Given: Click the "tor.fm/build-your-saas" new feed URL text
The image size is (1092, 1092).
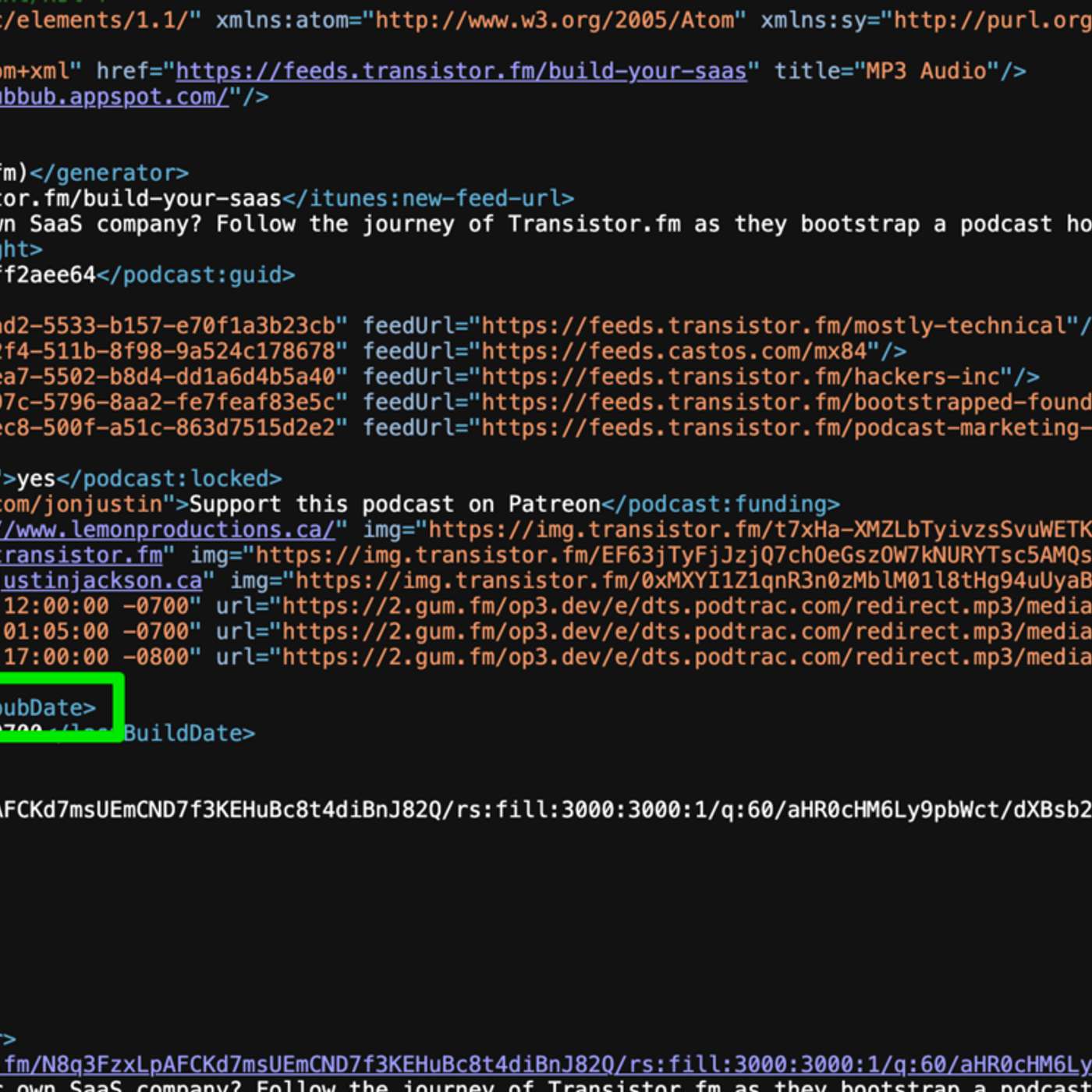Looking at the screenshot, I should click(x=140, y=198).
